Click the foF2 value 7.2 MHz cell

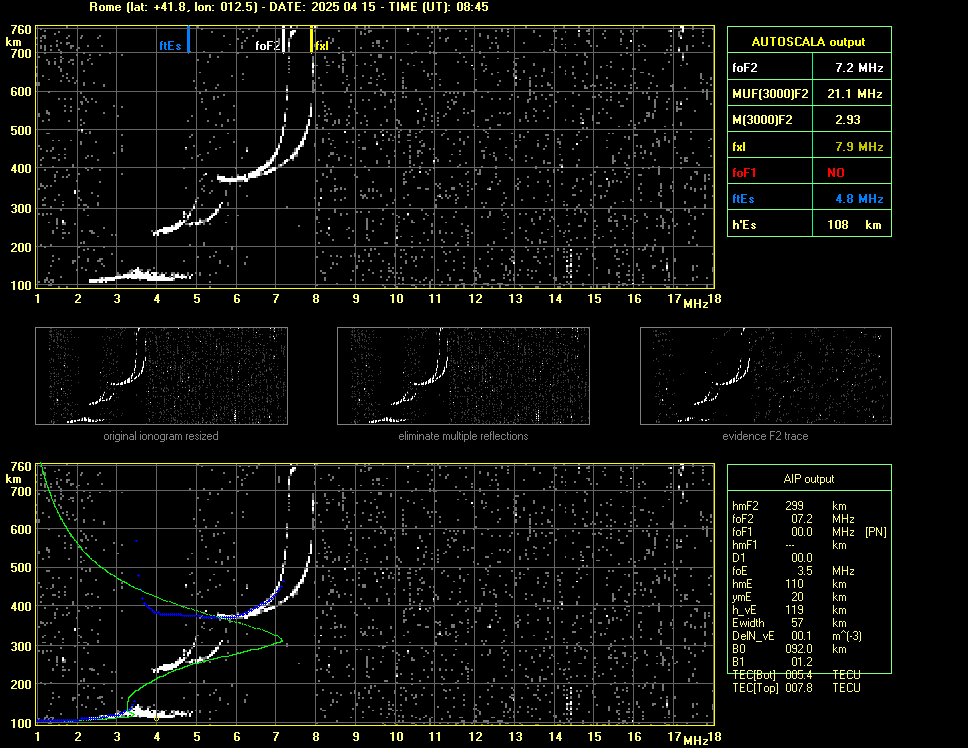[852, 68]
